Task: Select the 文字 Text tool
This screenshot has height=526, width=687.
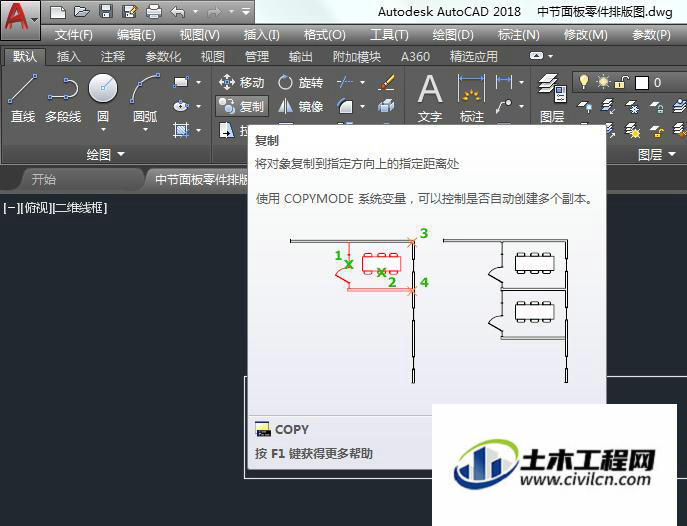Action: coord(430,98)
